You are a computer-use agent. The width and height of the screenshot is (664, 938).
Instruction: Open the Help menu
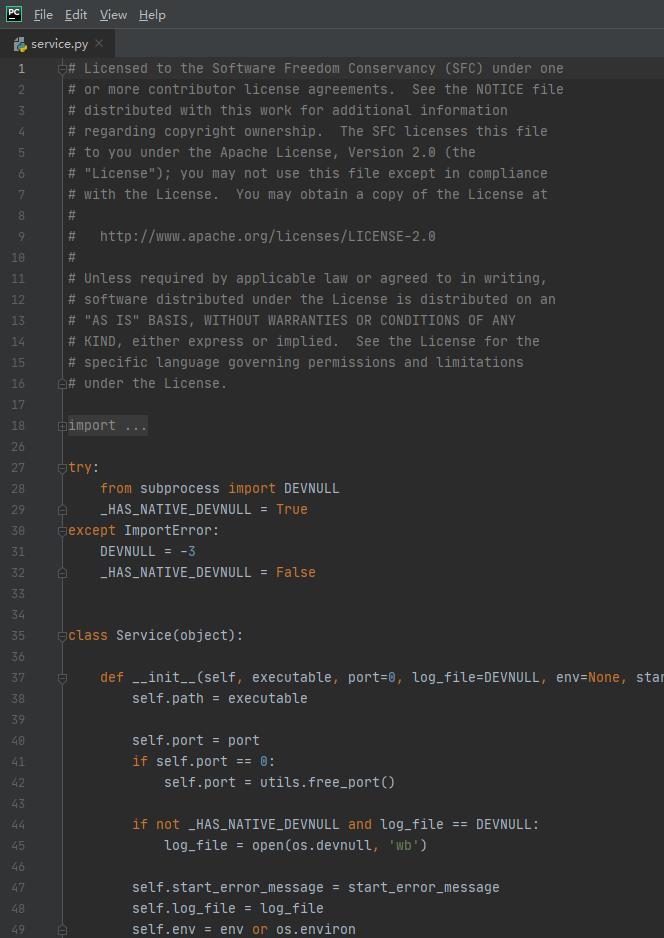point(152,15)
